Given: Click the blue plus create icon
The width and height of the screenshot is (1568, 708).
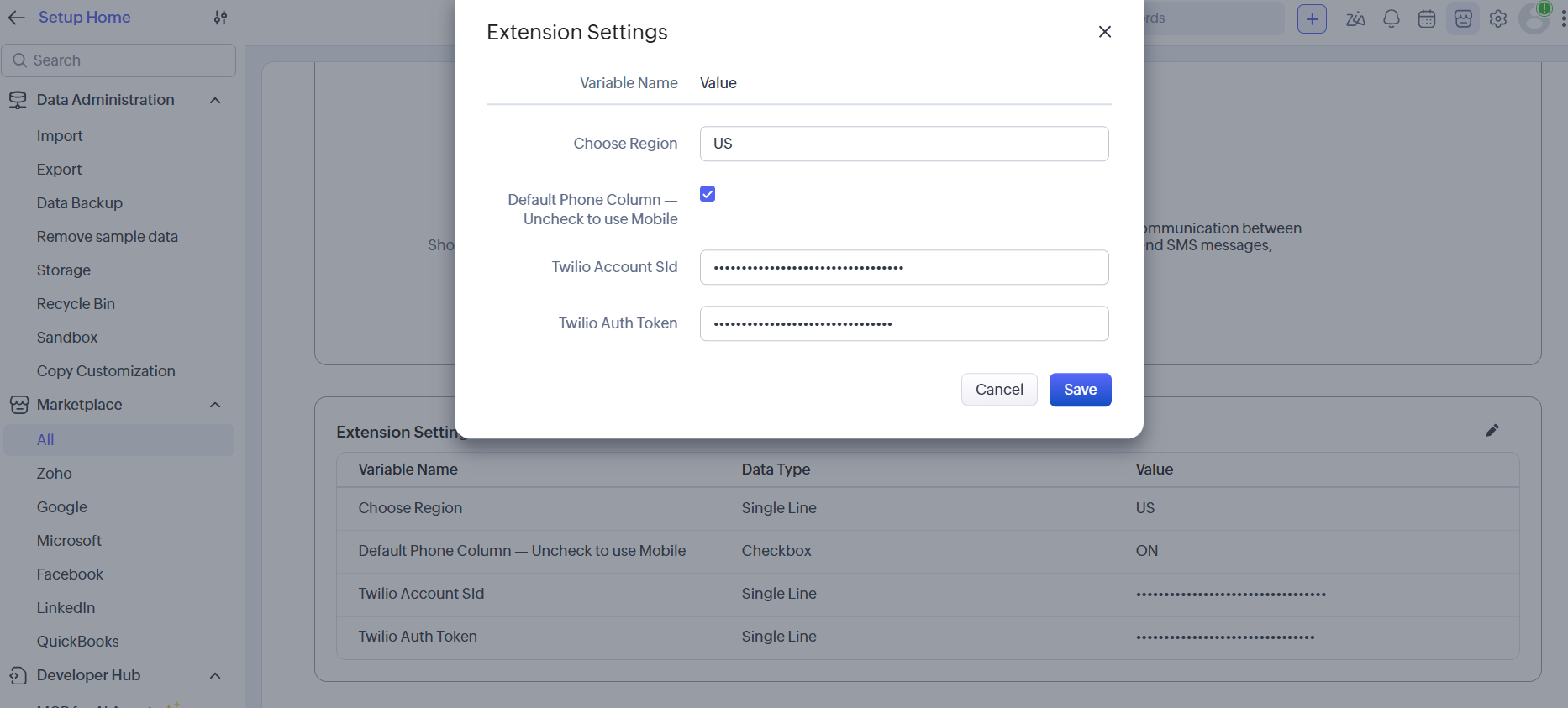Looking at the screenshot, I should coord(1312,18).
